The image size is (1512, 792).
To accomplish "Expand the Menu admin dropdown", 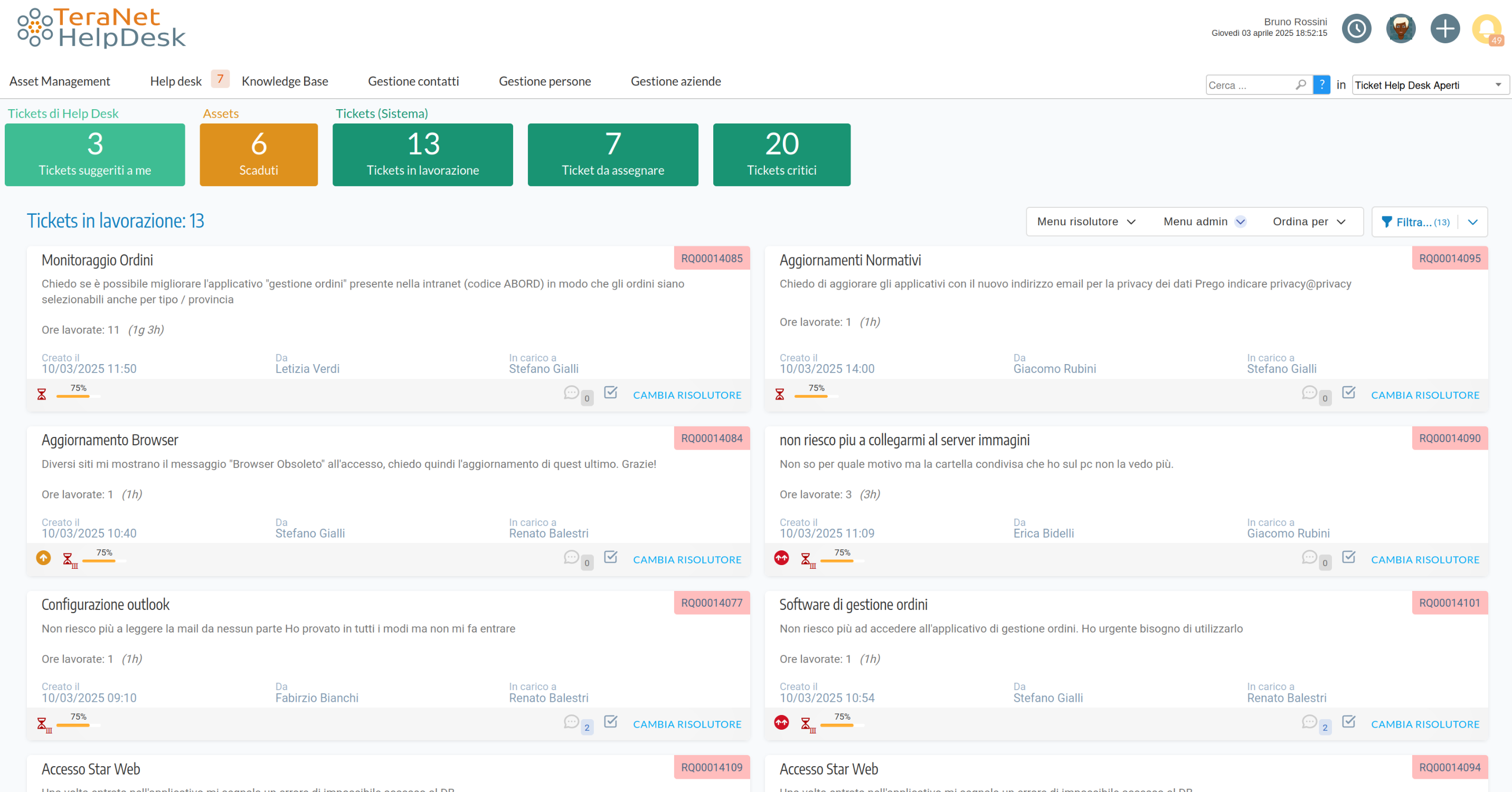I will (x=1204, y=222).
